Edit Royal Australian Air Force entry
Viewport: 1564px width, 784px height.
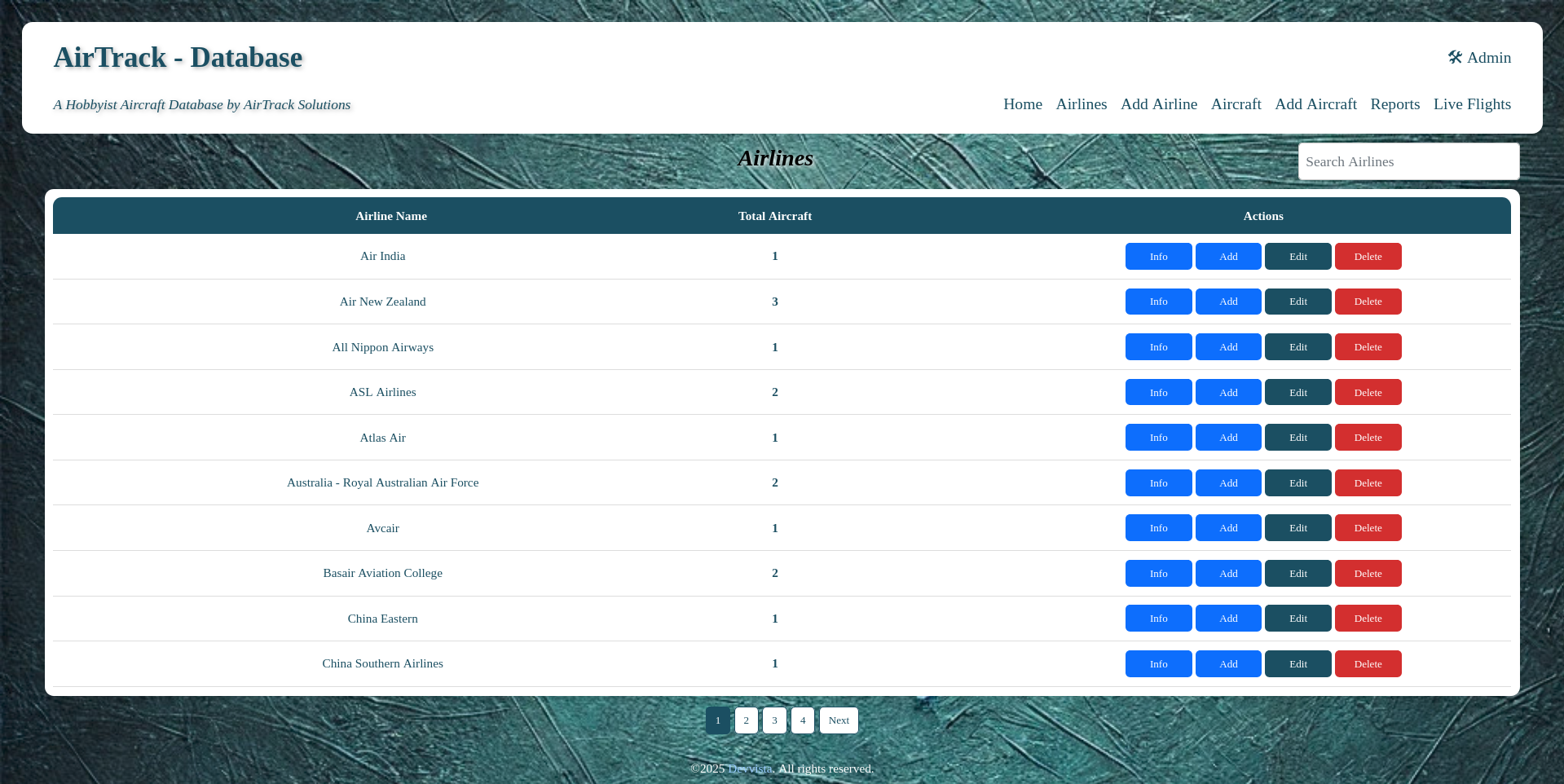click(x=1298, y=482)
